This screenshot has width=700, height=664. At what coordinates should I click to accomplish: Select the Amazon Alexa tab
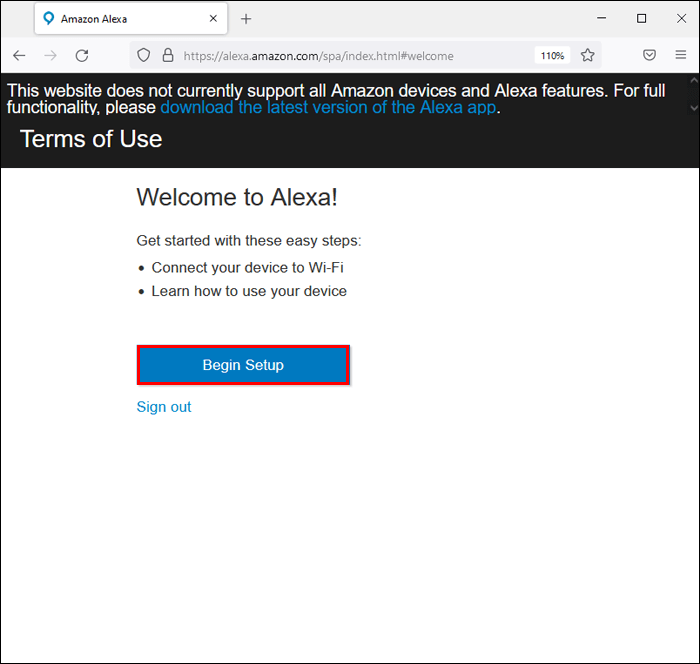(131, 19)
